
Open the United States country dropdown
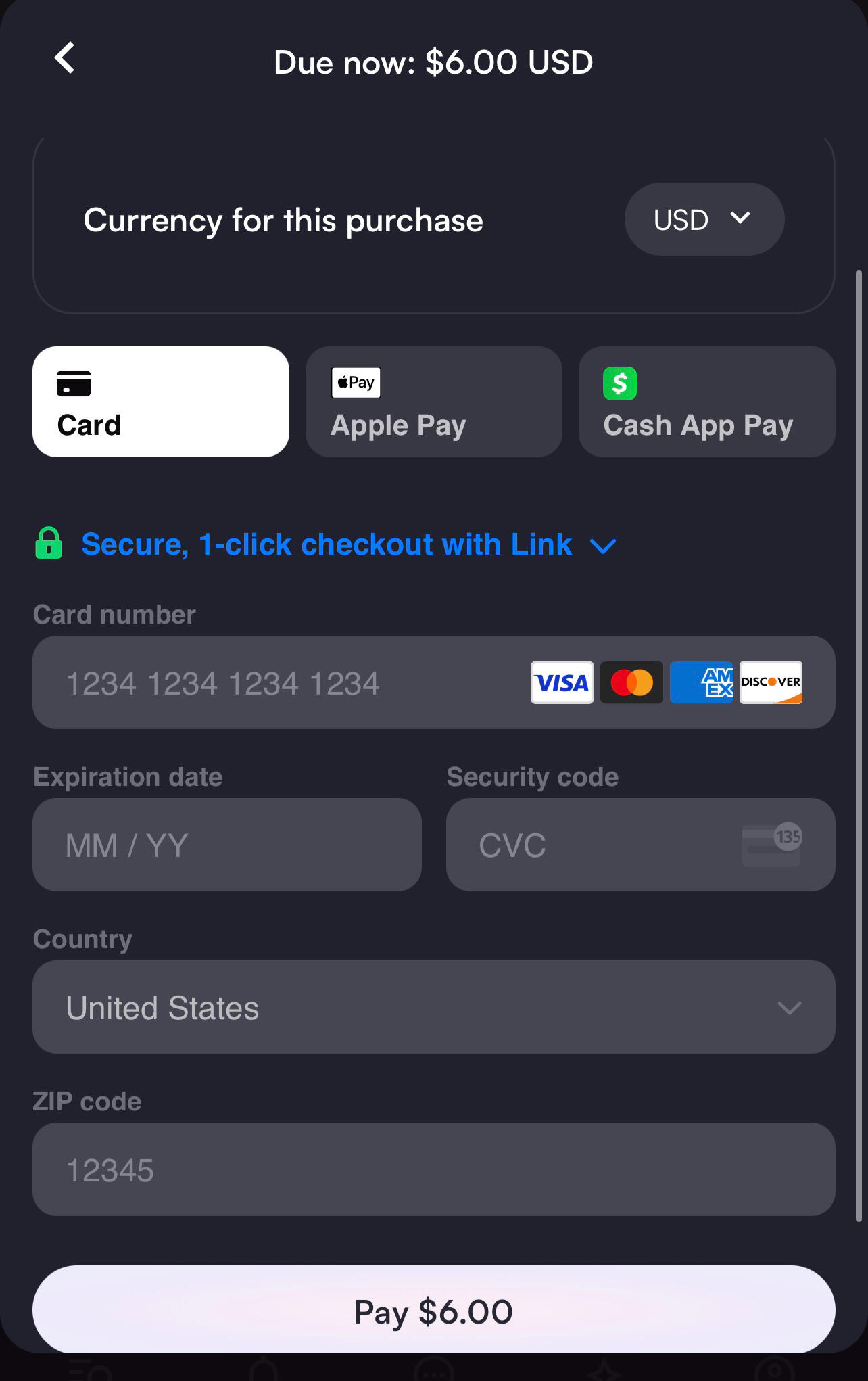pos(434,1007)
